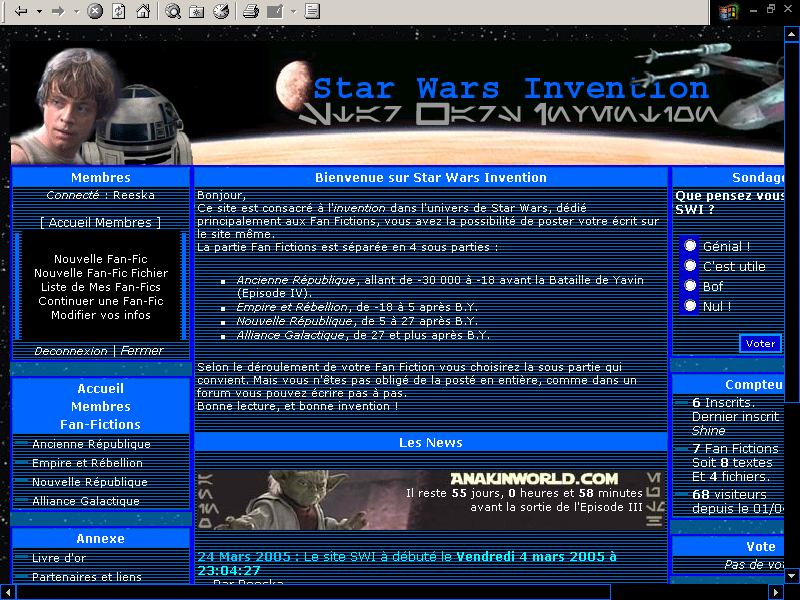Click the italic Nouvelle République link in welcome text
This screenshot has width=800, height=600.
point(294,321)
